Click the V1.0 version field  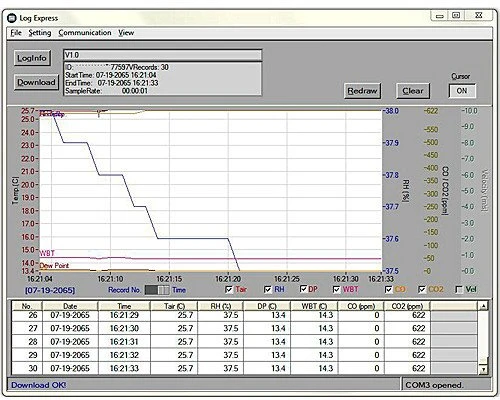pyautogui.click(x=162, y=55)
